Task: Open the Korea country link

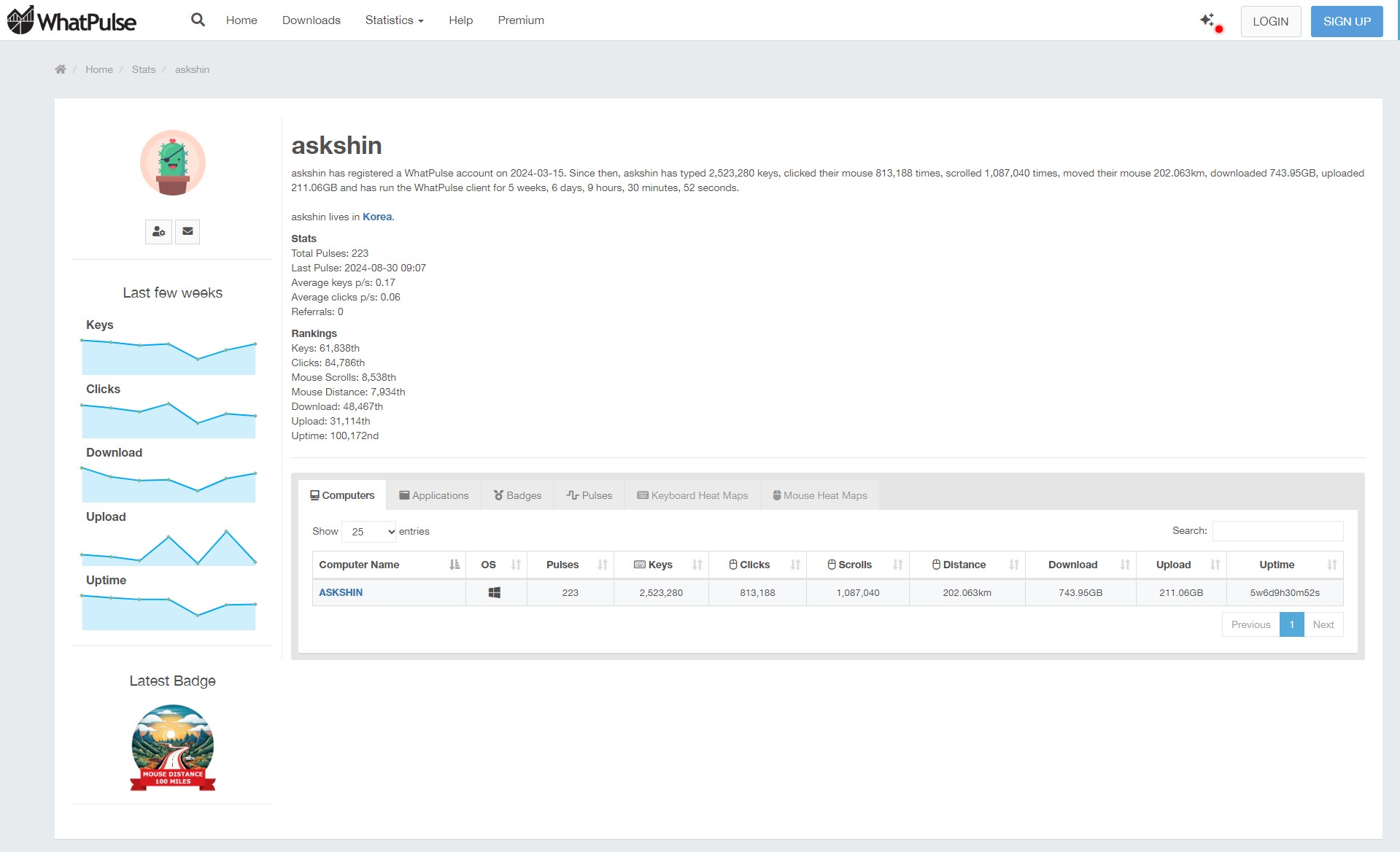Action: [377, 217]
